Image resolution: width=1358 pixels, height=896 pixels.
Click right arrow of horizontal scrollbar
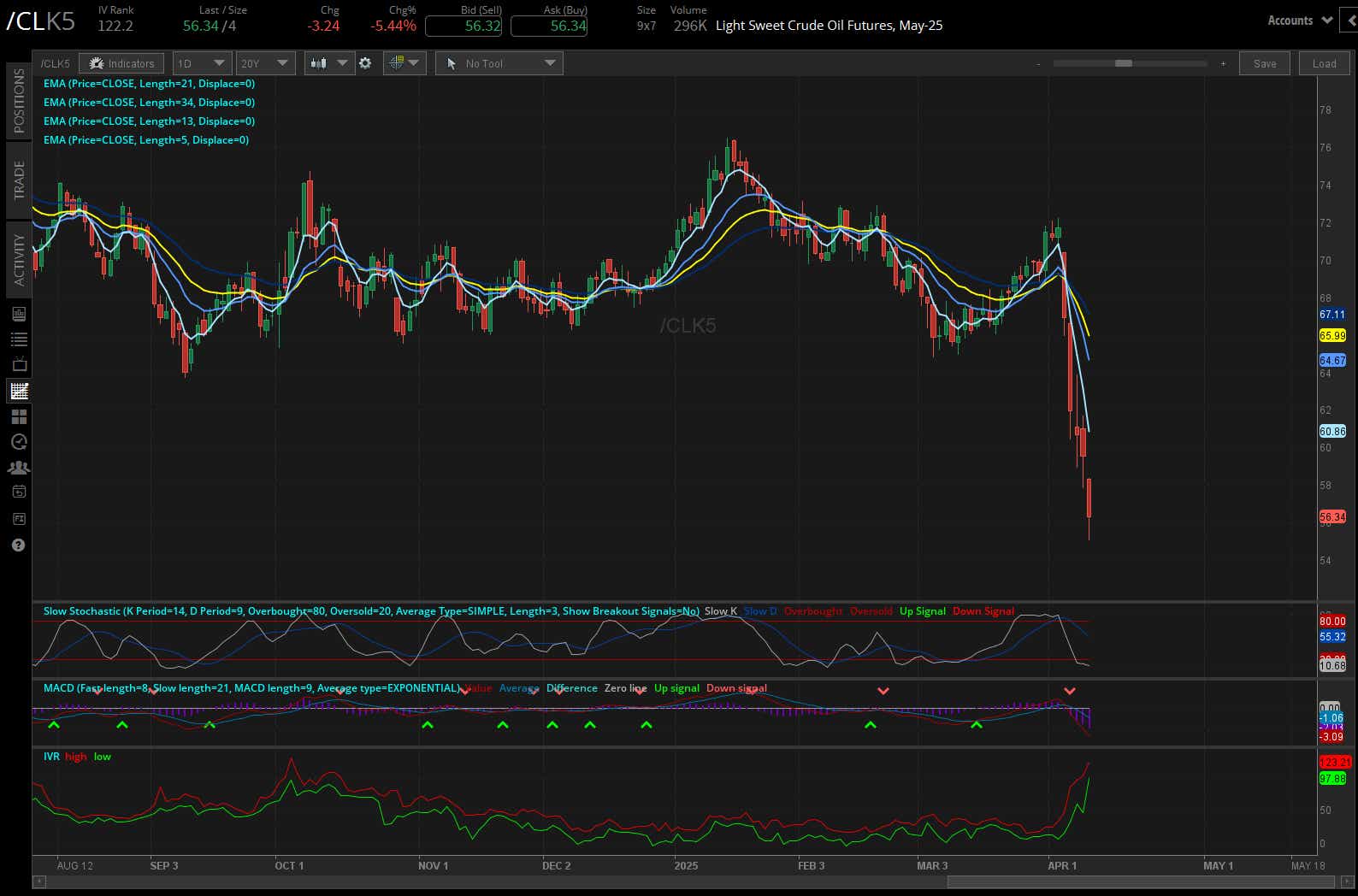pyautogui.click(x=1349, y=881)
